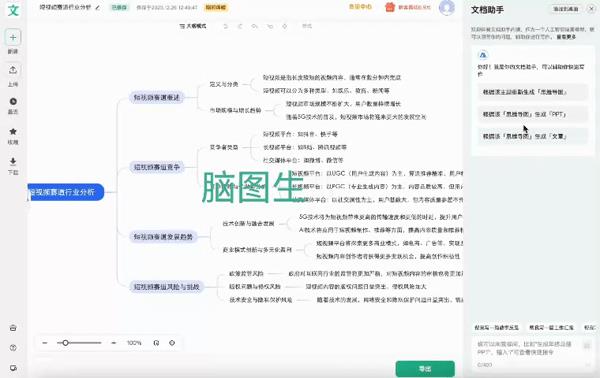Select the 市场规模与增长趋势 sub-node
Screen dimensions: 600x378
coord(235,111)
